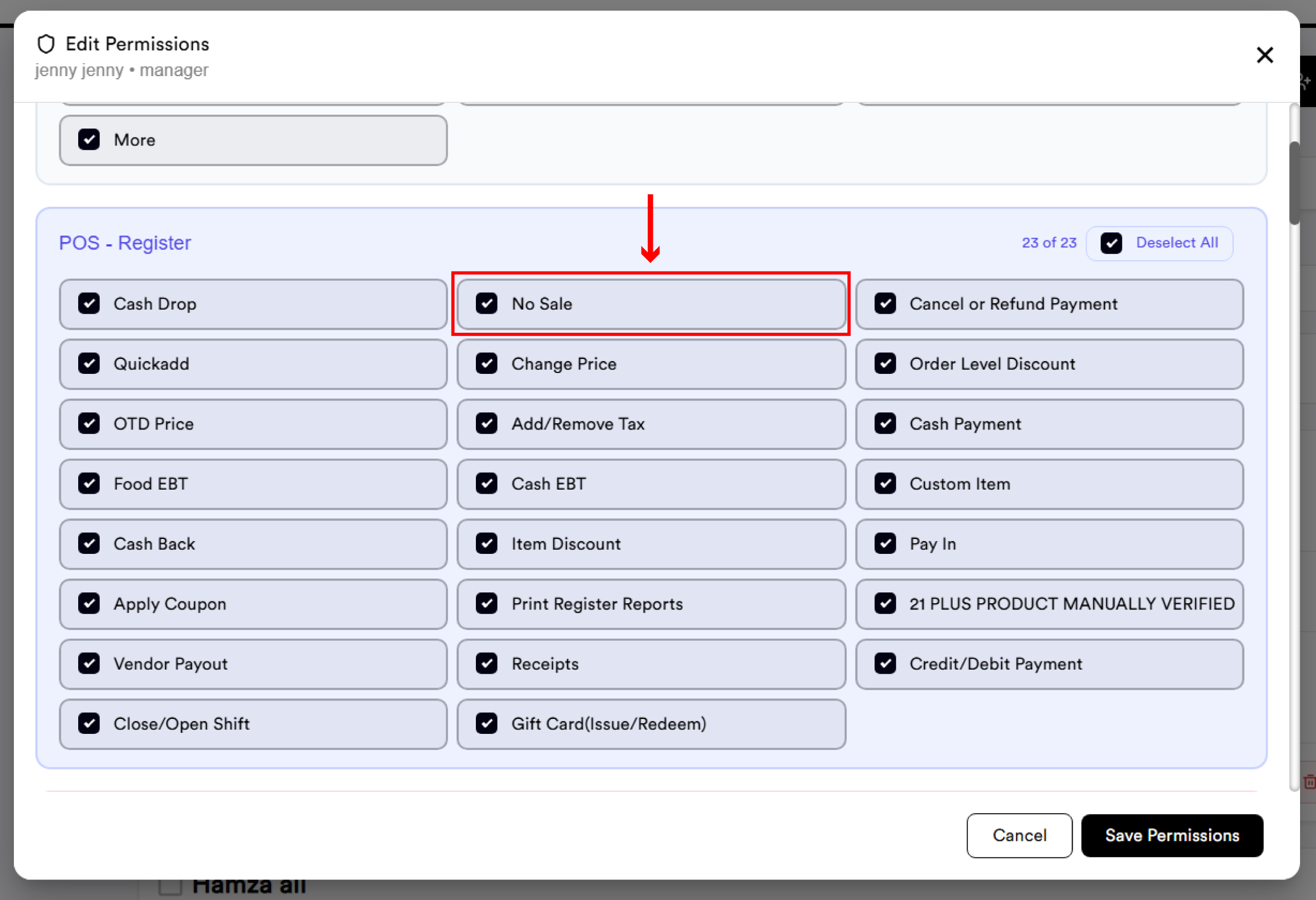Screen dimensions: 1316x900
Task: Disable the Quickadd permission
Action: pos(89,364)
